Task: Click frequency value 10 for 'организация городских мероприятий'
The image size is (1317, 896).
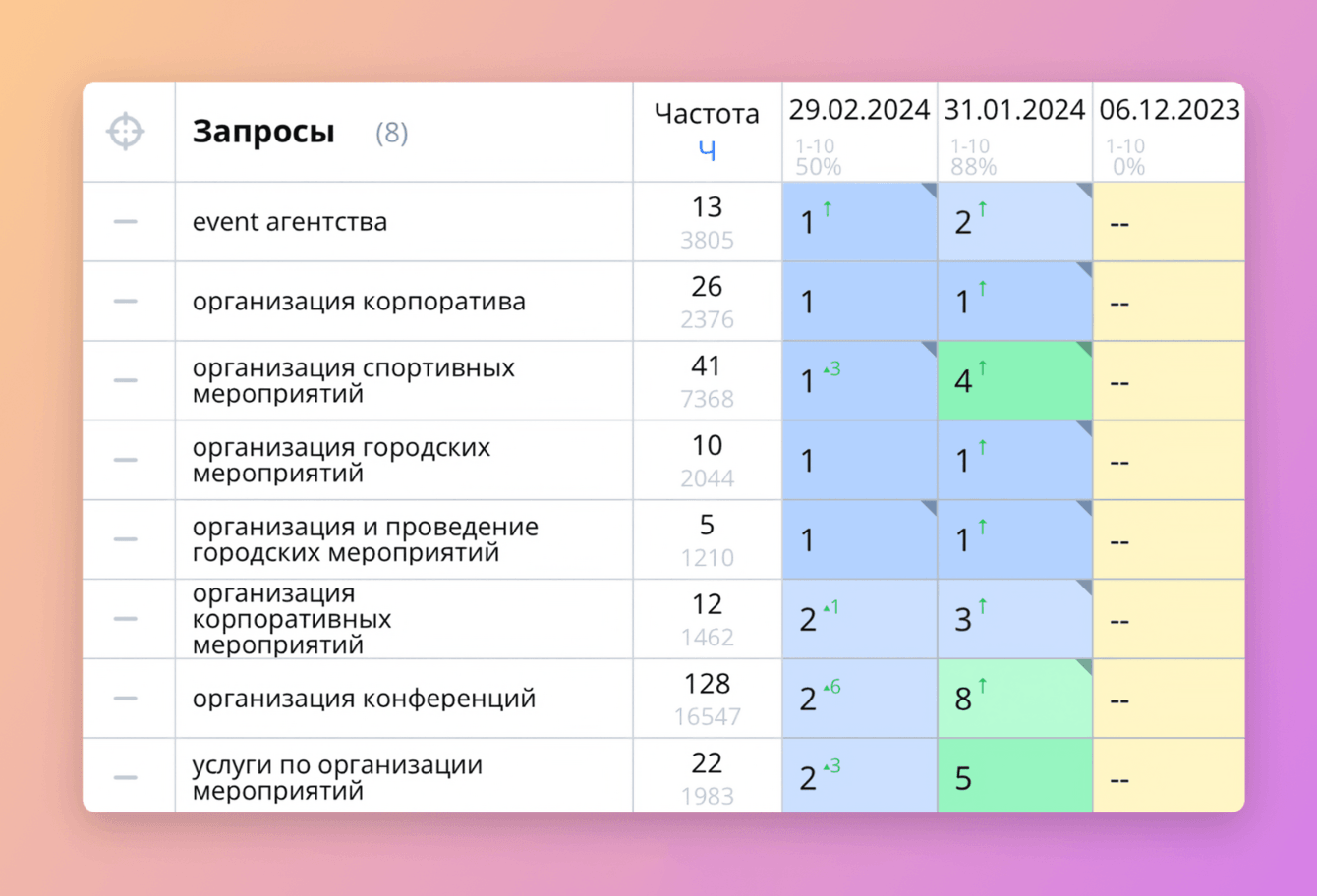Action: click(707, 446)
